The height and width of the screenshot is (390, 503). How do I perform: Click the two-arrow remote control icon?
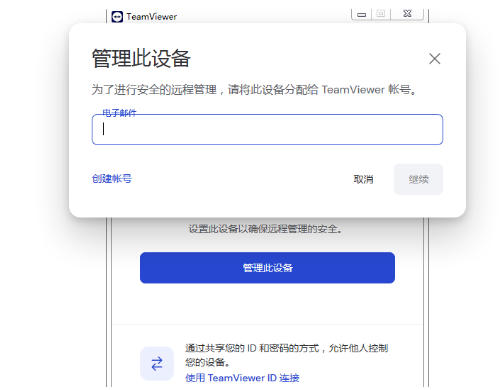tap(157, 363)
